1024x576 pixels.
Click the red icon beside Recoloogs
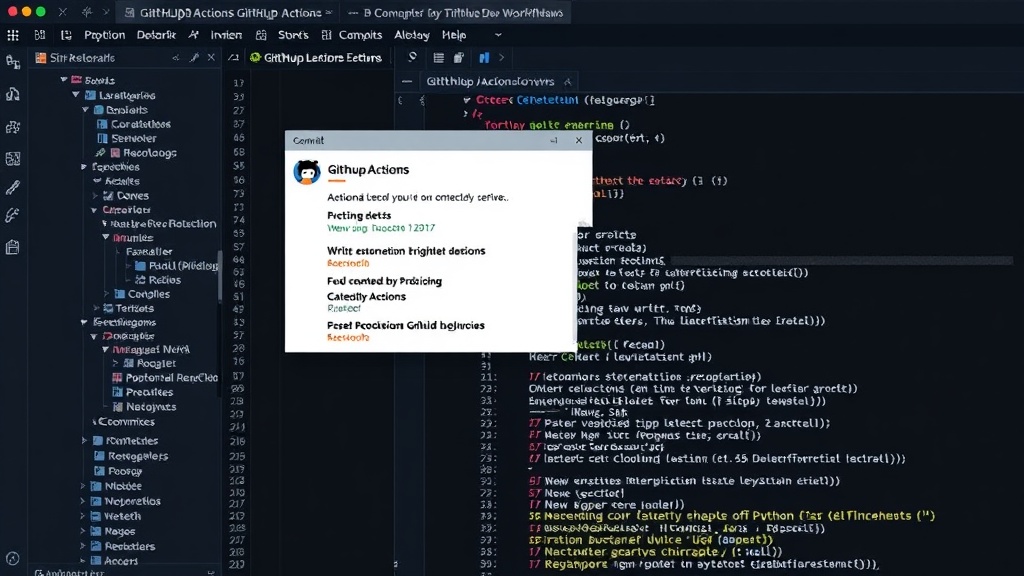pos(115,153)
